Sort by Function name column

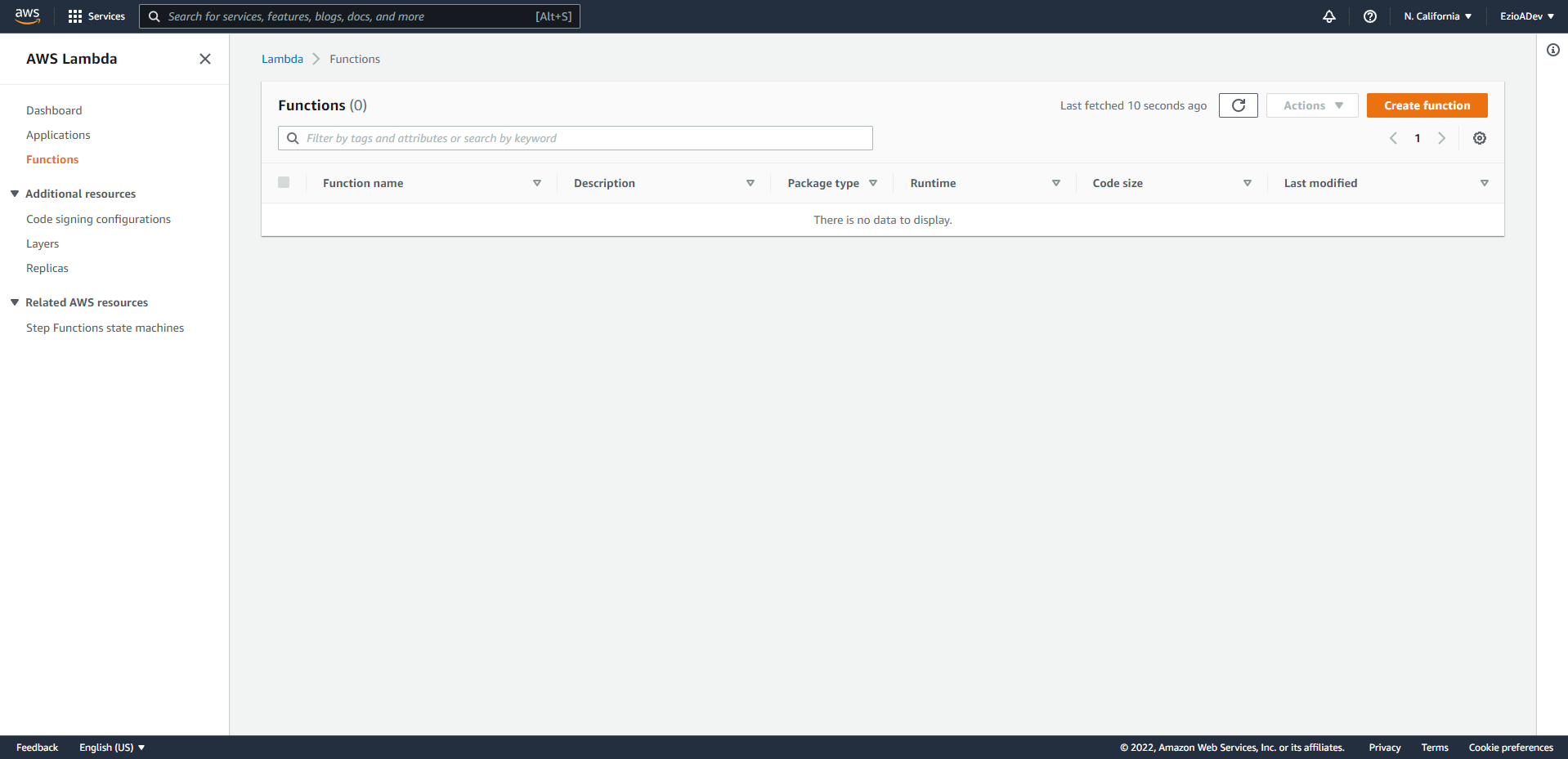coord(537,183)
